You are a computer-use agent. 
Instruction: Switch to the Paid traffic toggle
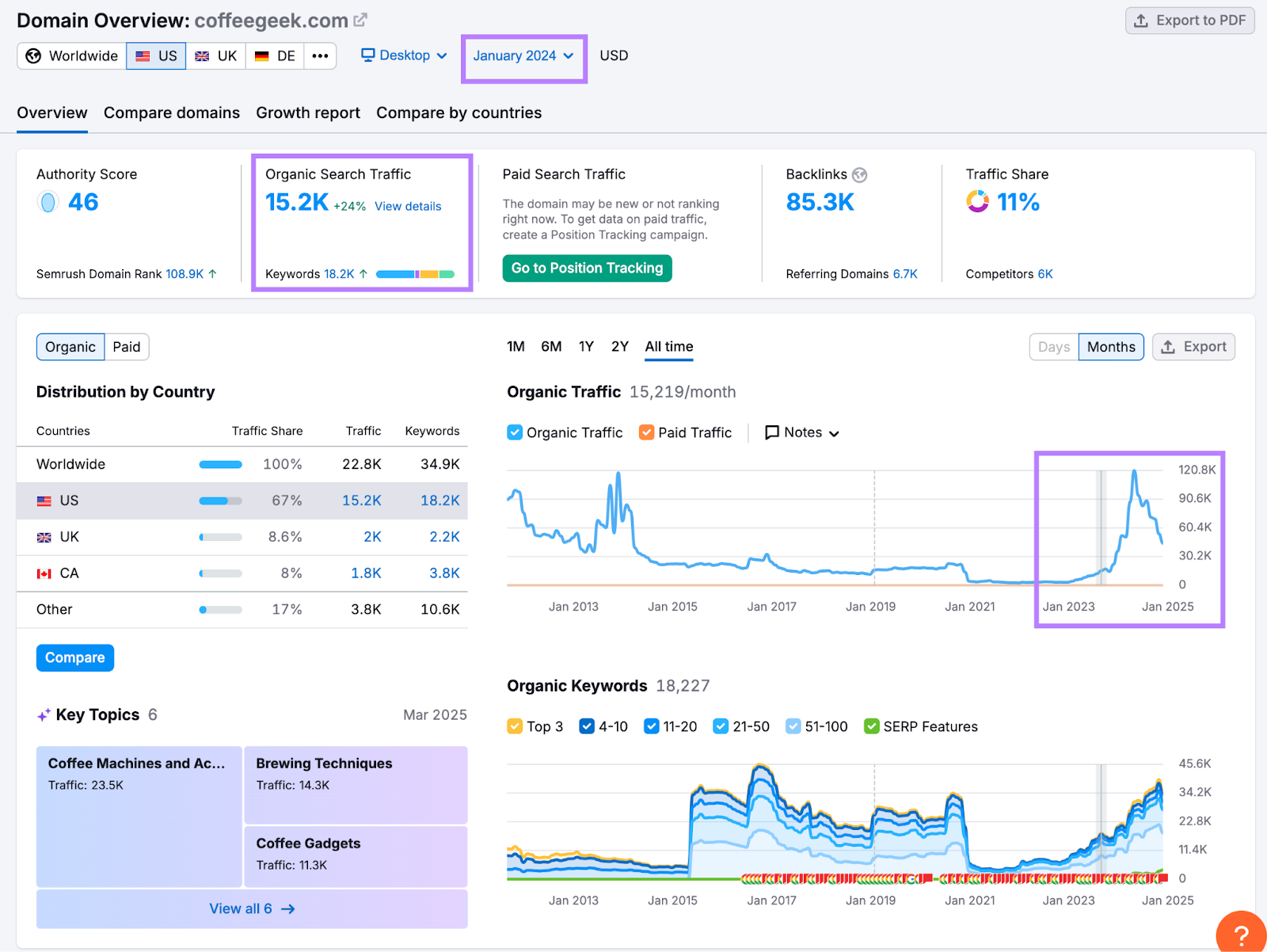tap(127, 346)
